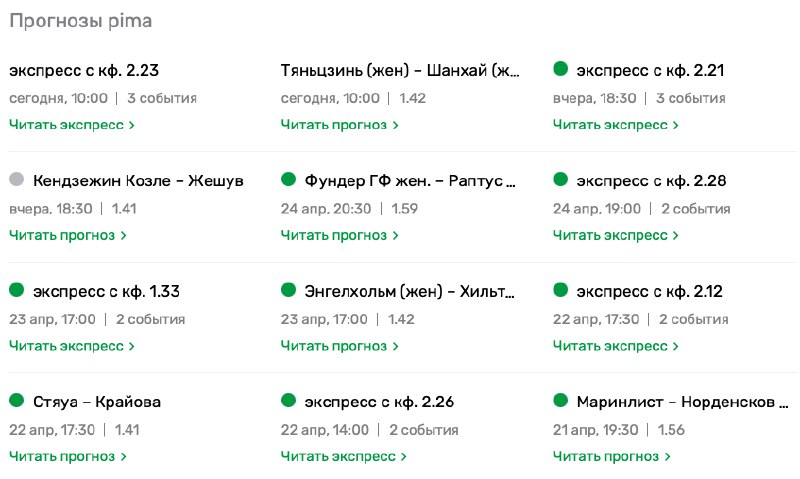Click 'Прогнозы pima' section heading
This screenshot has height=479, width=800.
point(80,21)
